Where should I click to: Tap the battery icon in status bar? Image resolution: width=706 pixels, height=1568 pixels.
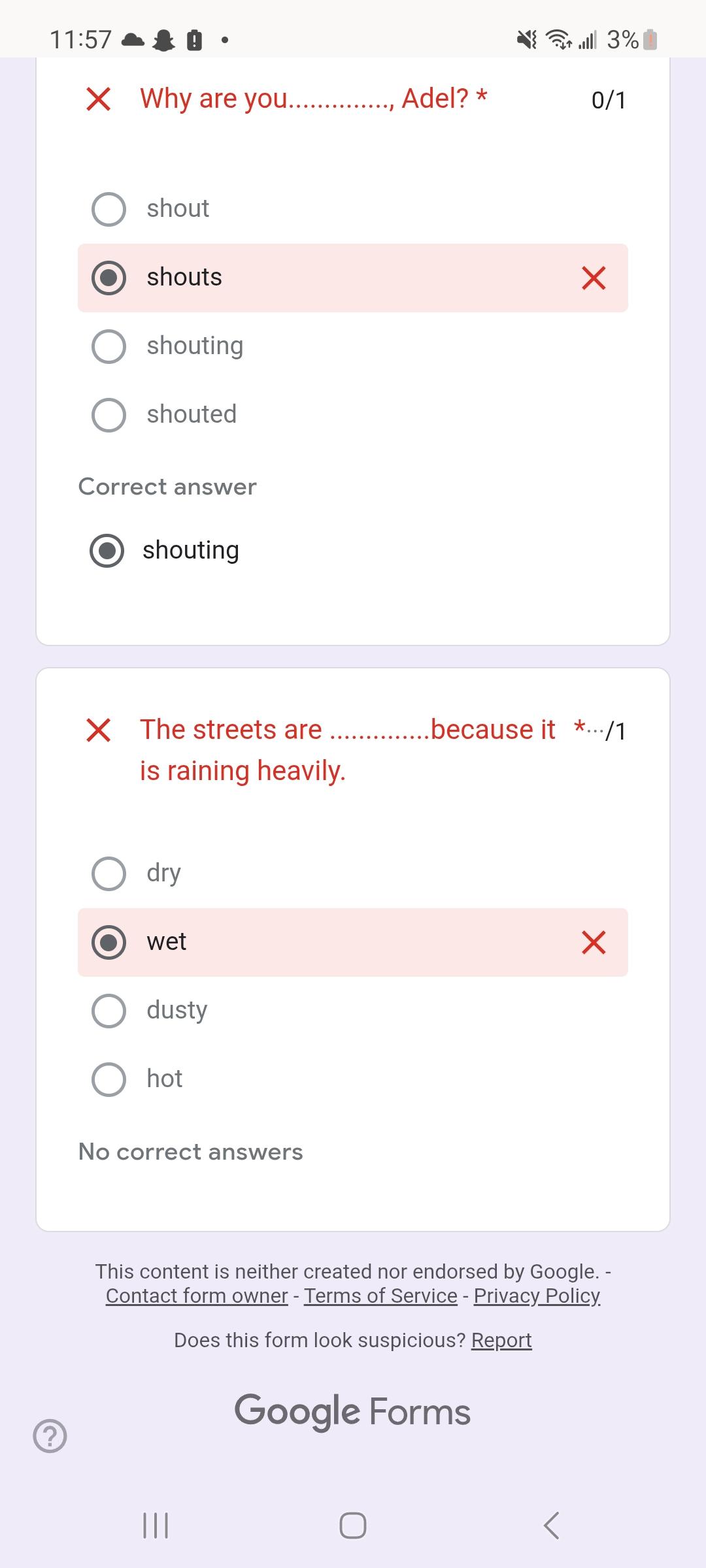coord(650,41)
